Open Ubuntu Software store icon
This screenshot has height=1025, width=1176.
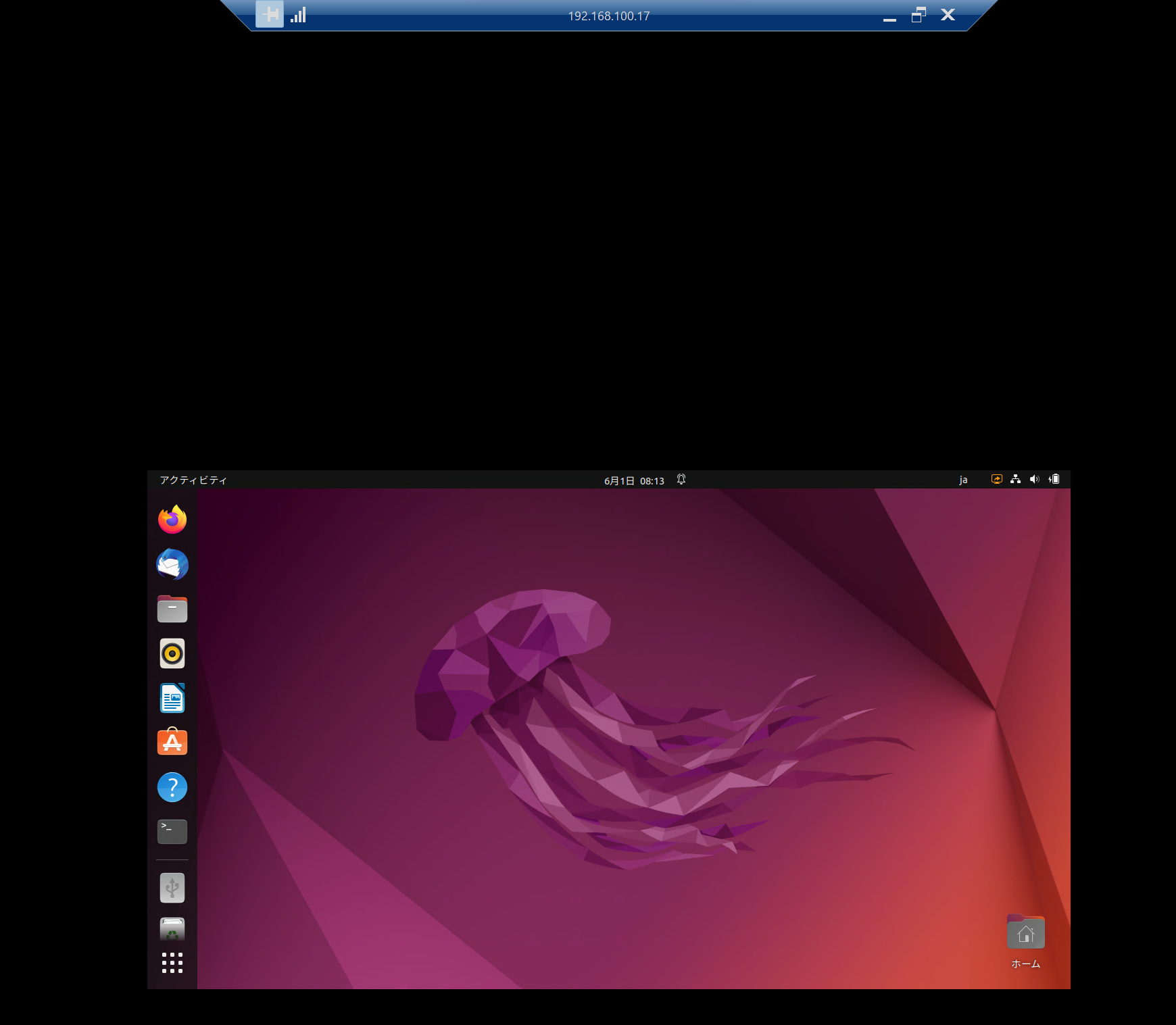(x=172, y=742)
